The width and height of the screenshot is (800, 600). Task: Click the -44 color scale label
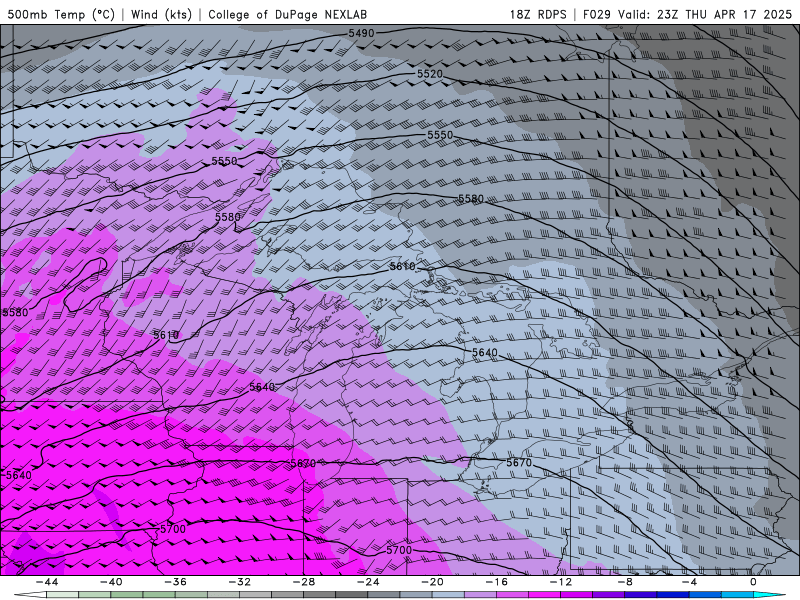coord(46,582)
